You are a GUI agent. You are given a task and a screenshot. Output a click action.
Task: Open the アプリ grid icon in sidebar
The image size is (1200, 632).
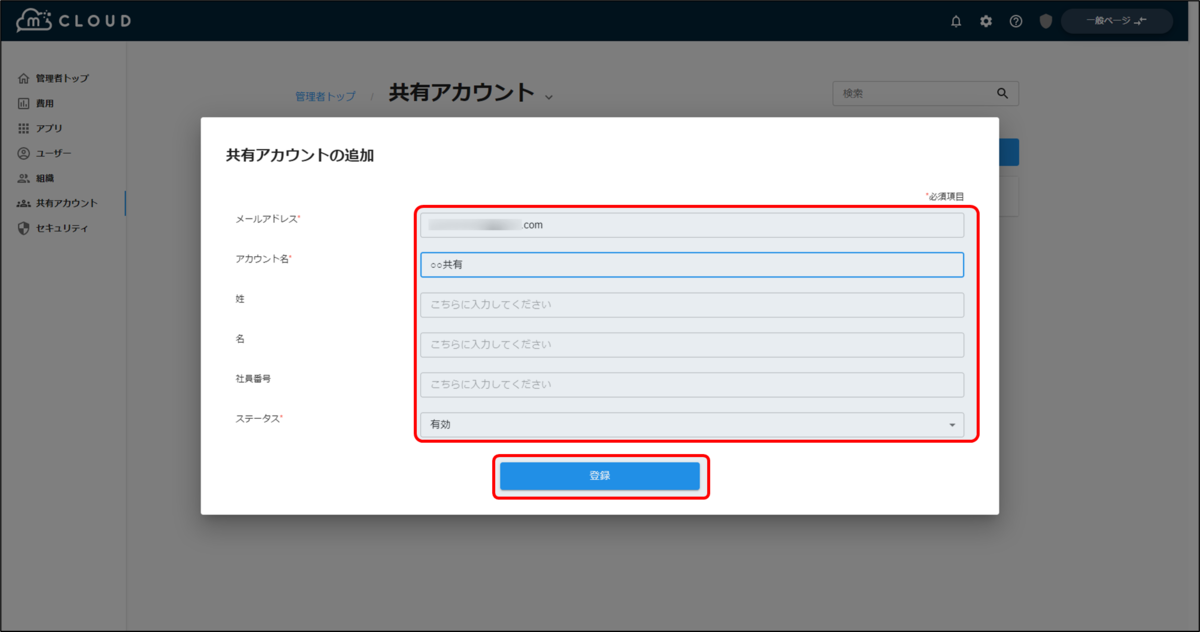(22, 127)
